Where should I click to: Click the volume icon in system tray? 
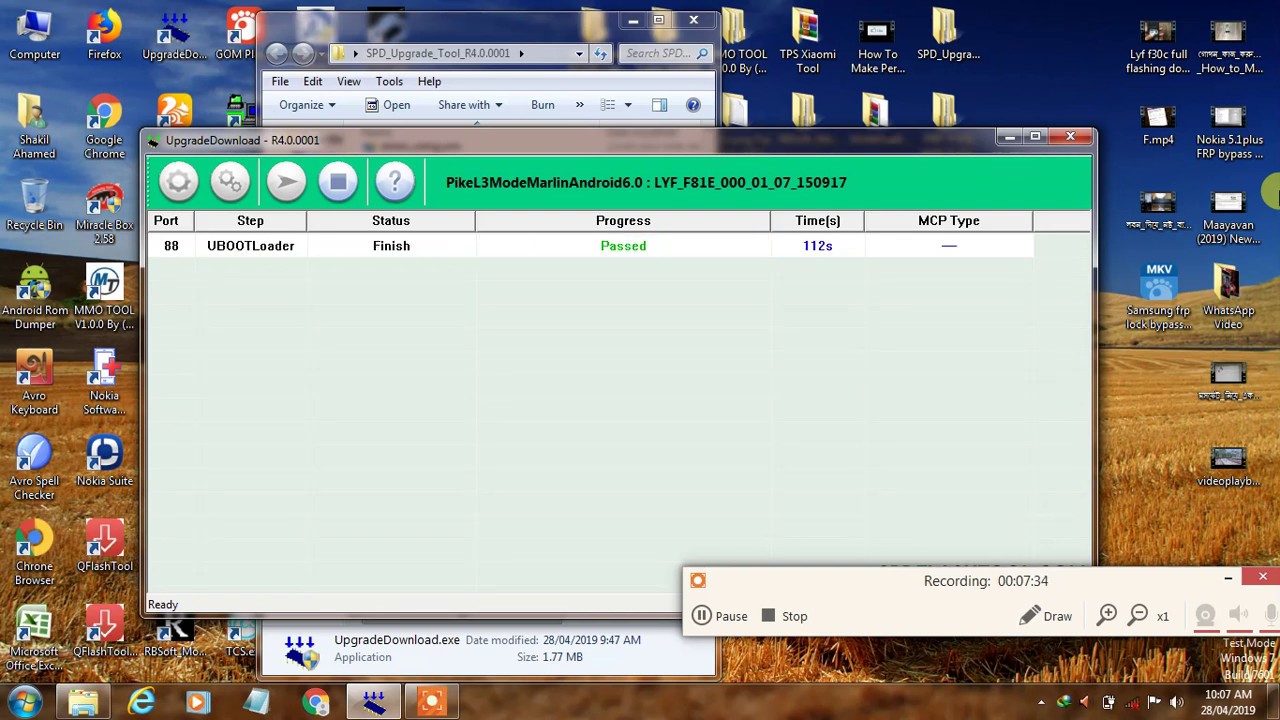(1177, 702)
